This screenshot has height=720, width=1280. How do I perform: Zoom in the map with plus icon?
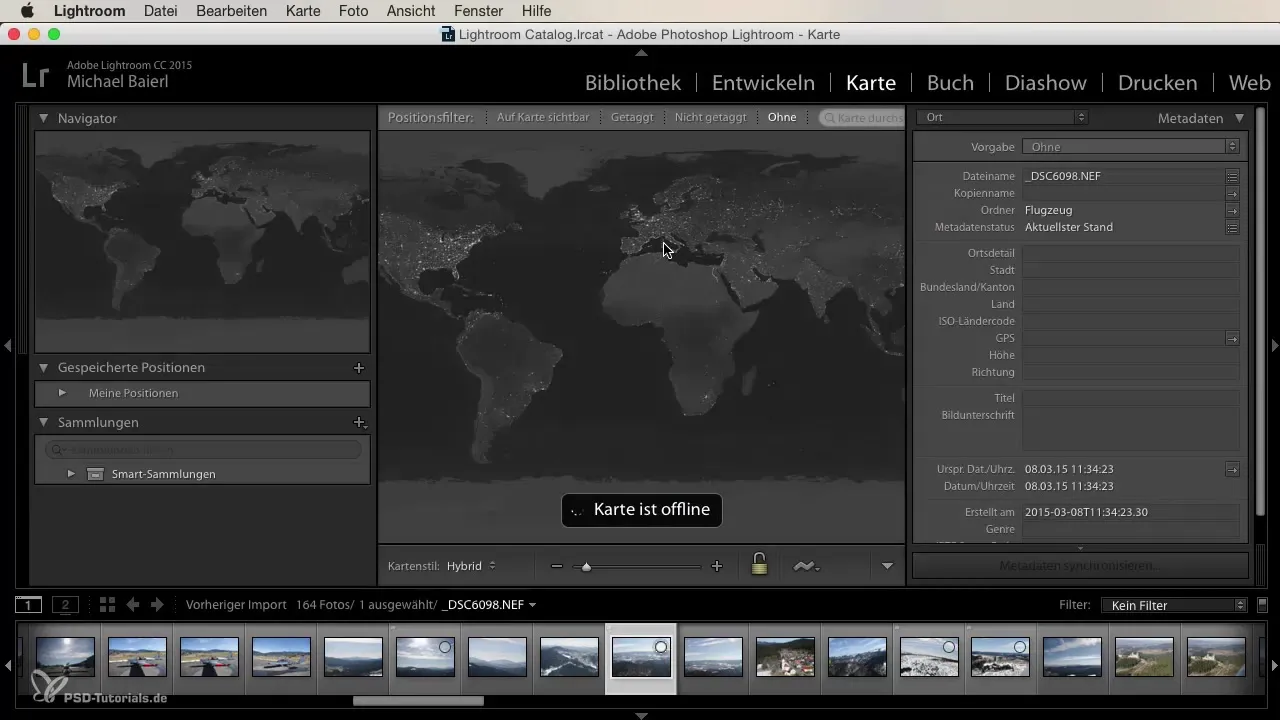(716, 566)
